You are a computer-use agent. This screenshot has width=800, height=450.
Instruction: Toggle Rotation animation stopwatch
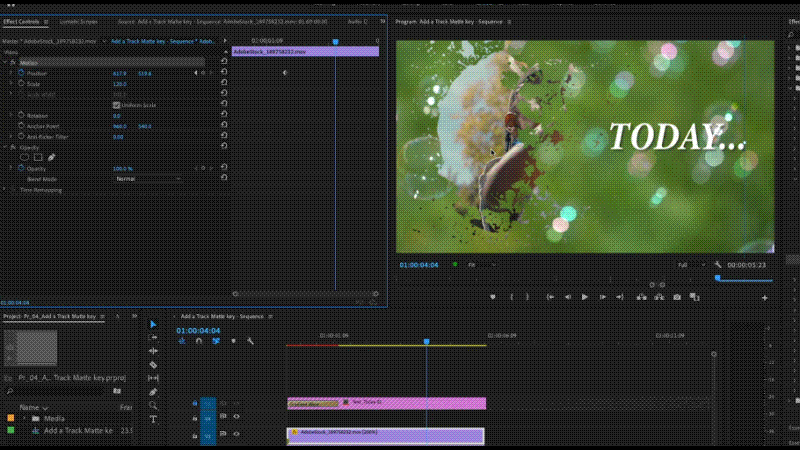coord(21,115)
